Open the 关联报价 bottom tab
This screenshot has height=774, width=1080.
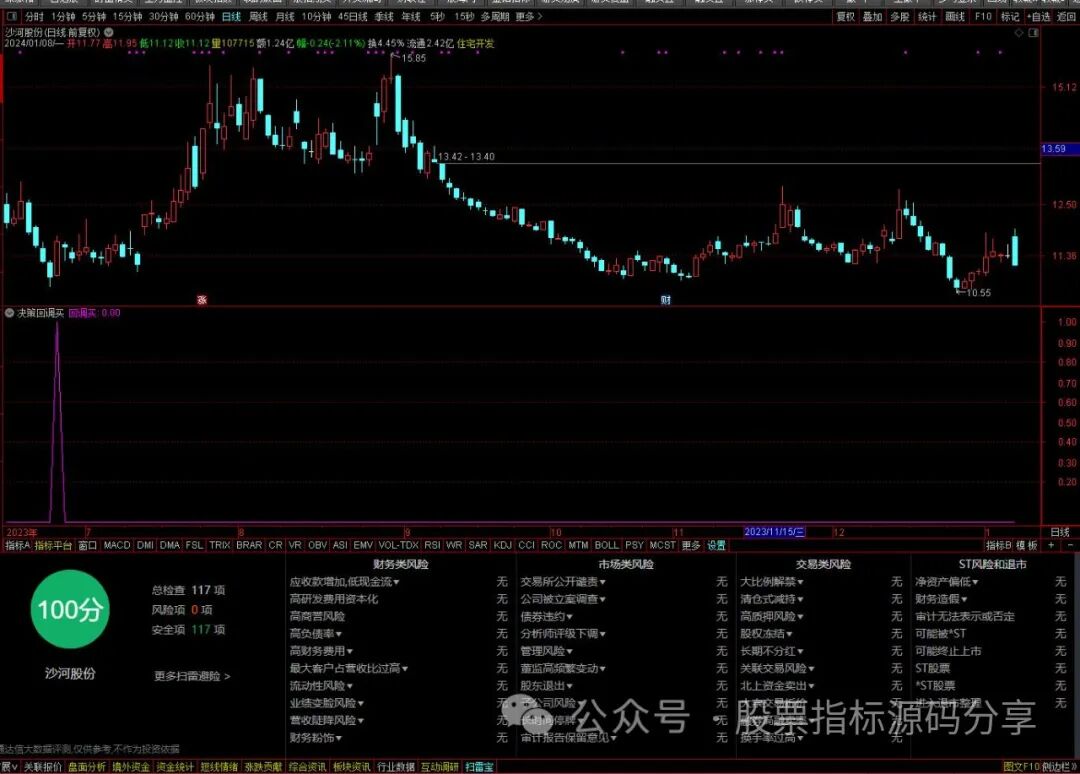[x=43, y=766]
